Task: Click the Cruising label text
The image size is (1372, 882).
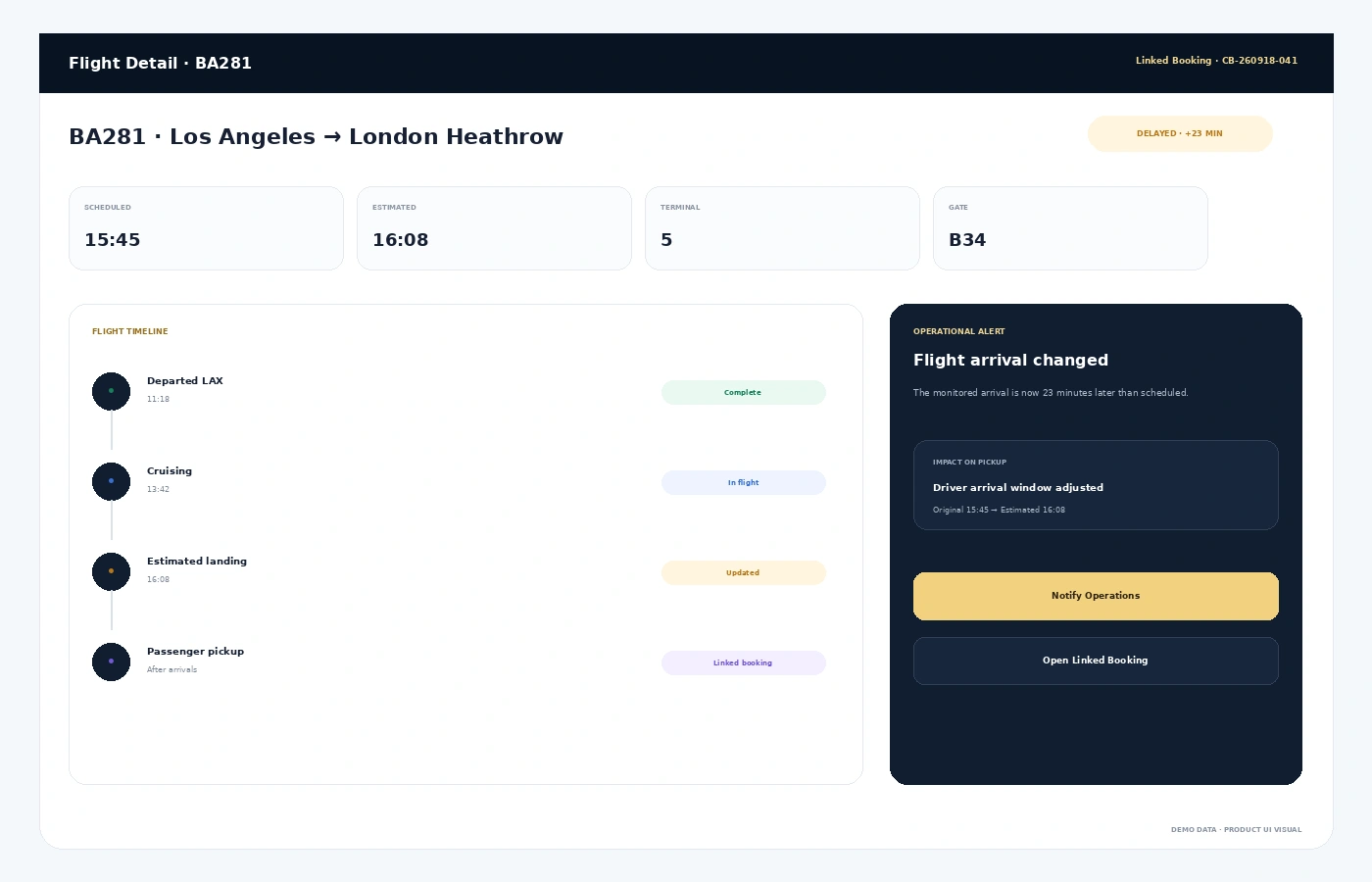Action: point(170,471)
